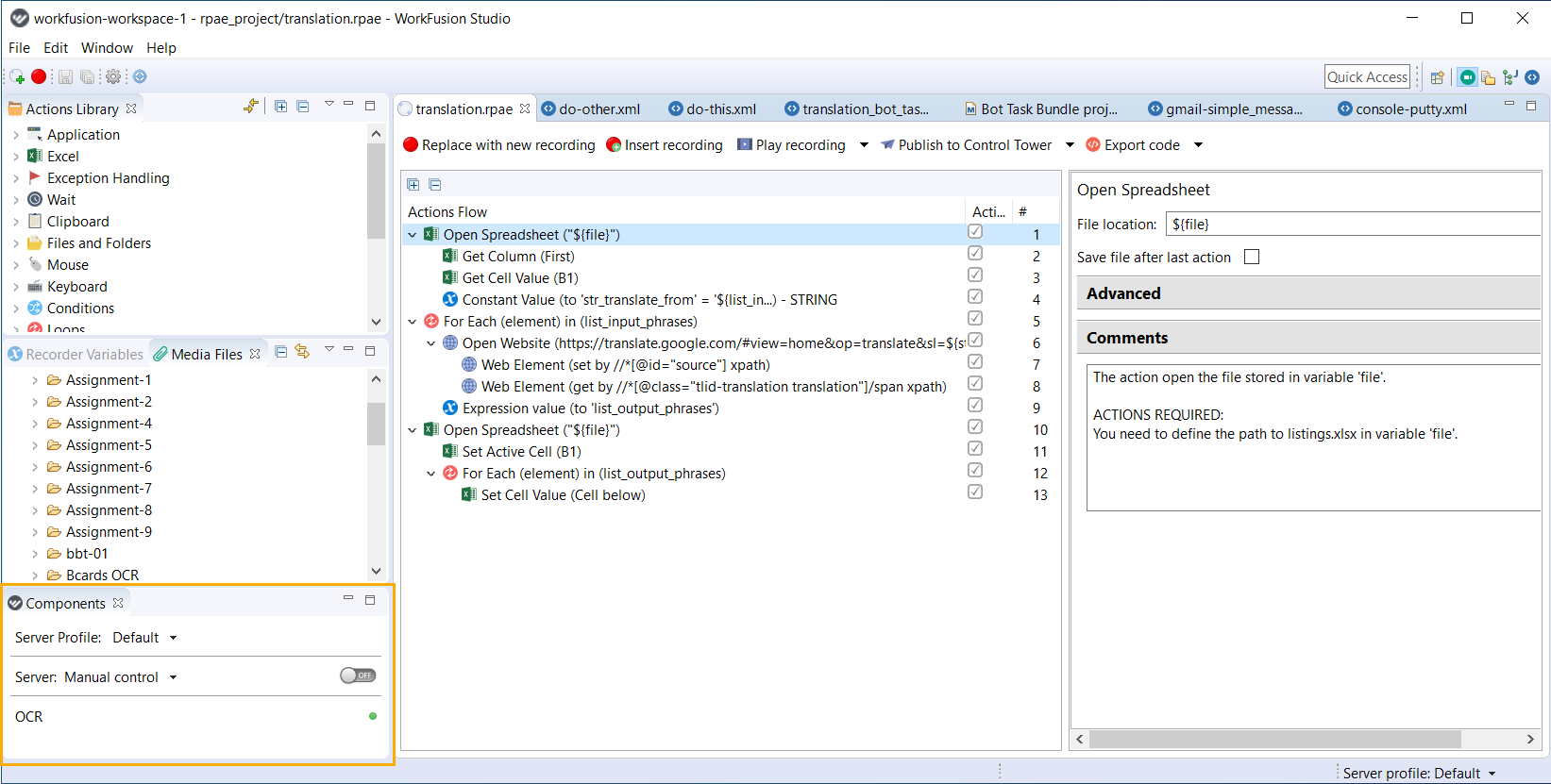Expand the Assignment-1 folder in Media Files
The height and width of the screenshot is (784, 1551).
point(35,380)
